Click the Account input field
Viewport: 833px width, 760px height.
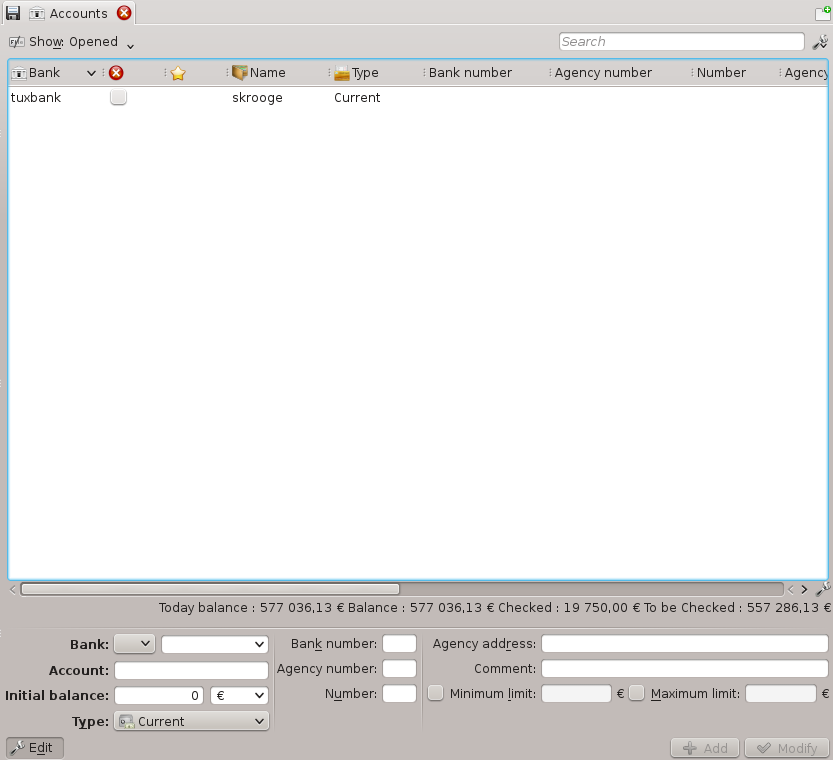191,670
